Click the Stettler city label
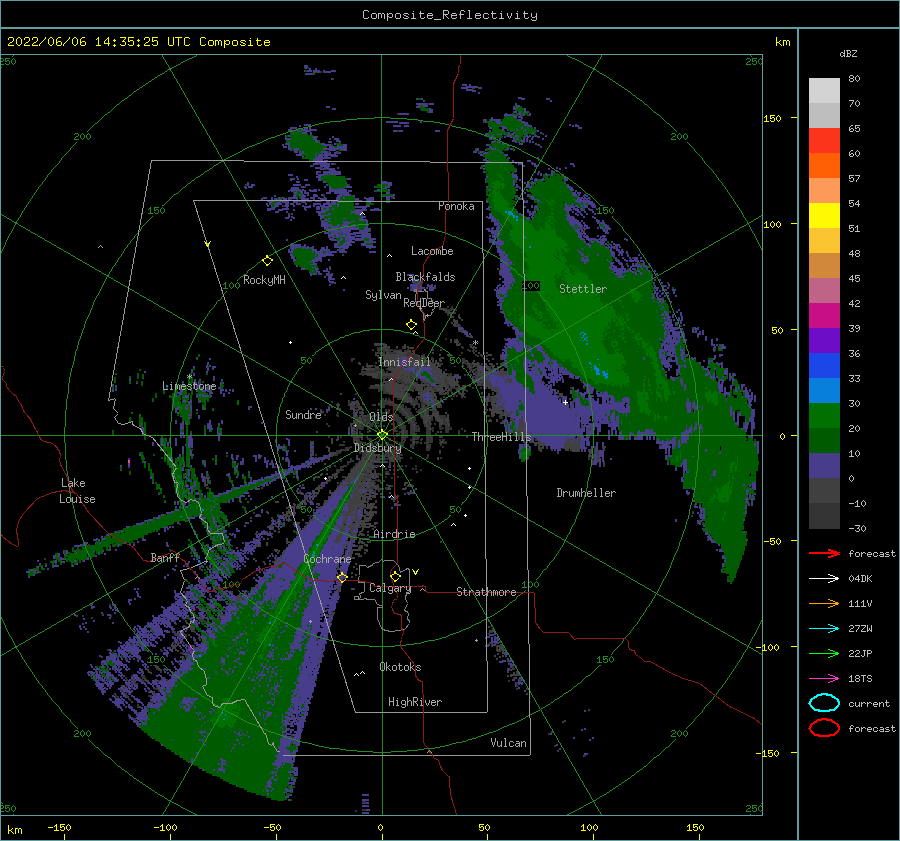This screenshot has width=900, height=841. 583,289
